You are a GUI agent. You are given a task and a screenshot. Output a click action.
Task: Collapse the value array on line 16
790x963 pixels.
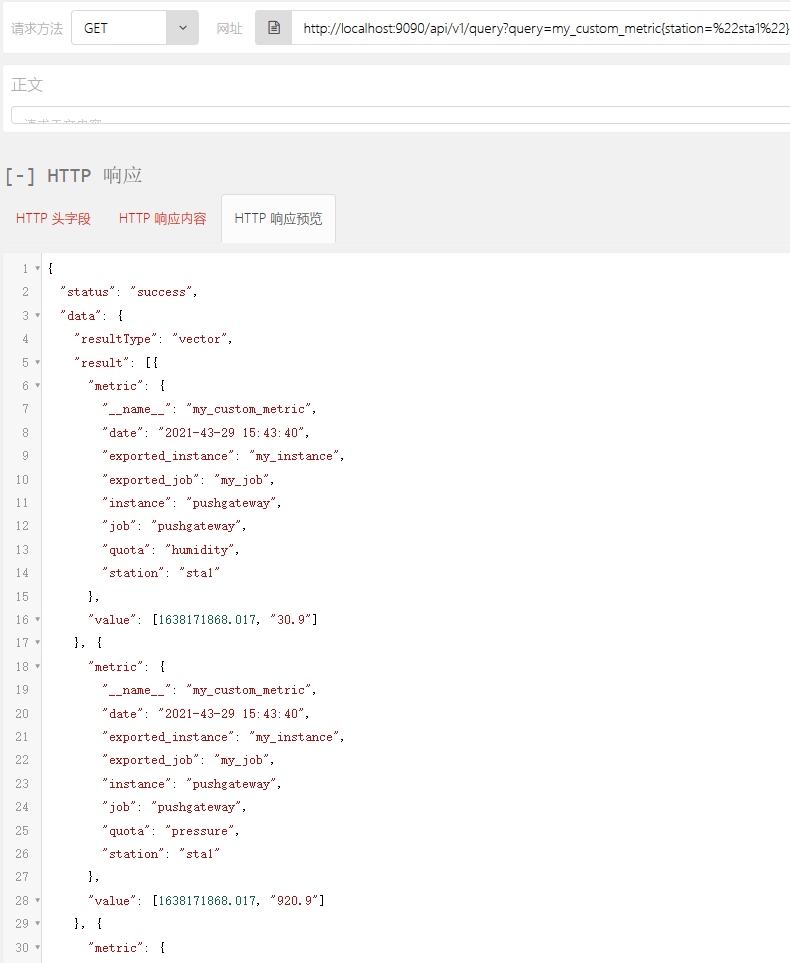pyautogui.click(x=36, y=619)
